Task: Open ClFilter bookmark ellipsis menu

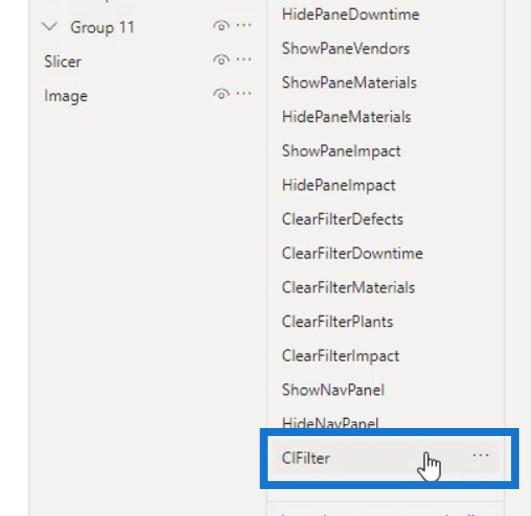Action: click(x=481, y=455)
